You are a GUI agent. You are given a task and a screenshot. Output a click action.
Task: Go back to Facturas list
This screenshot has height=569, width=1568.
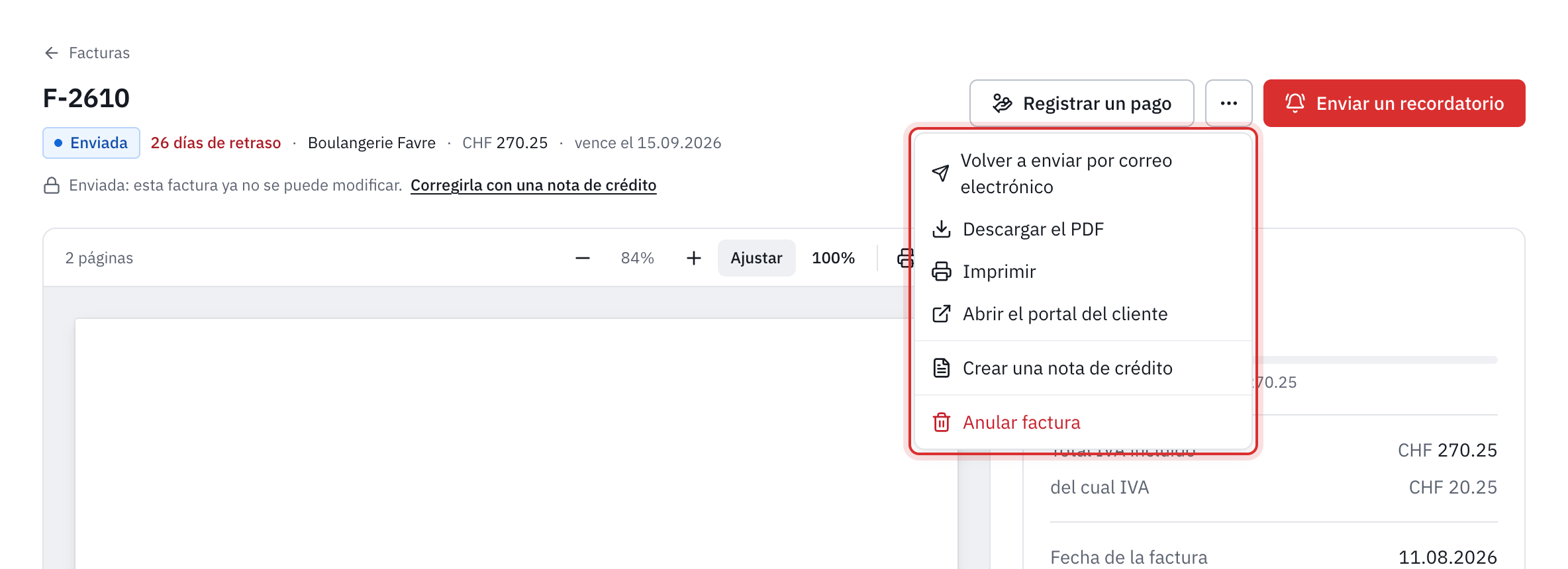(87, 53)
